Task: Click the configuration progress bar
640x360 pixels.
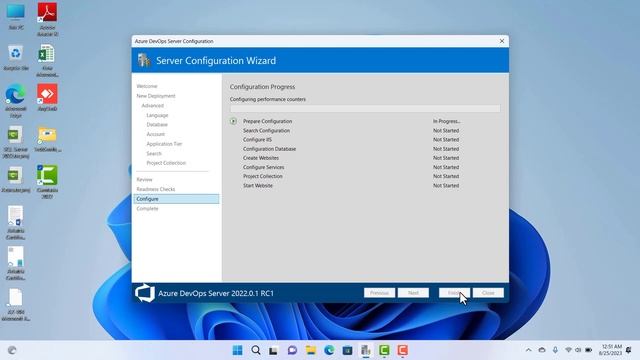Action: [365, 109]
